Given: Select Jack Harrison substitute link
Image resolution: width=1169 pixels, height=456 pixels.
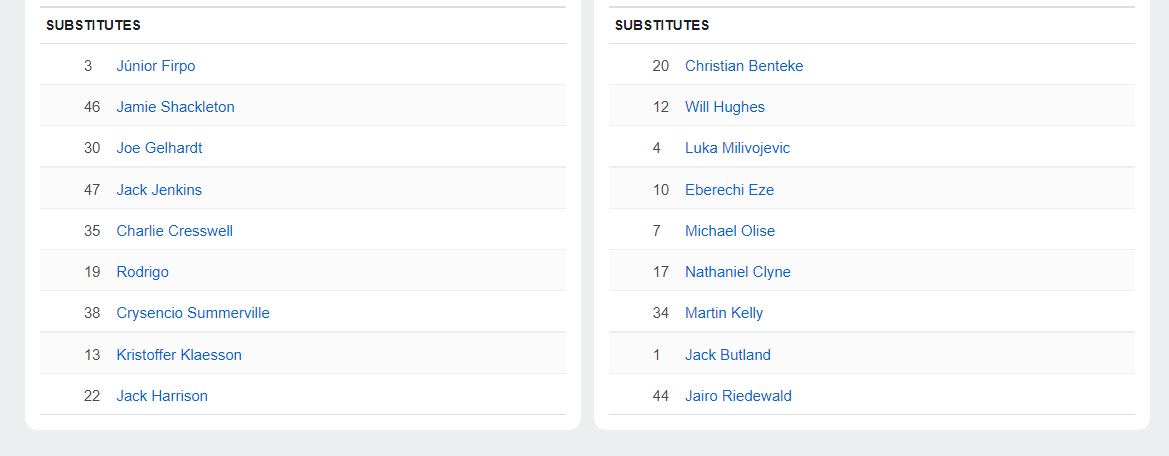Looking at the screenshot, I should click(x=162, y=396).
